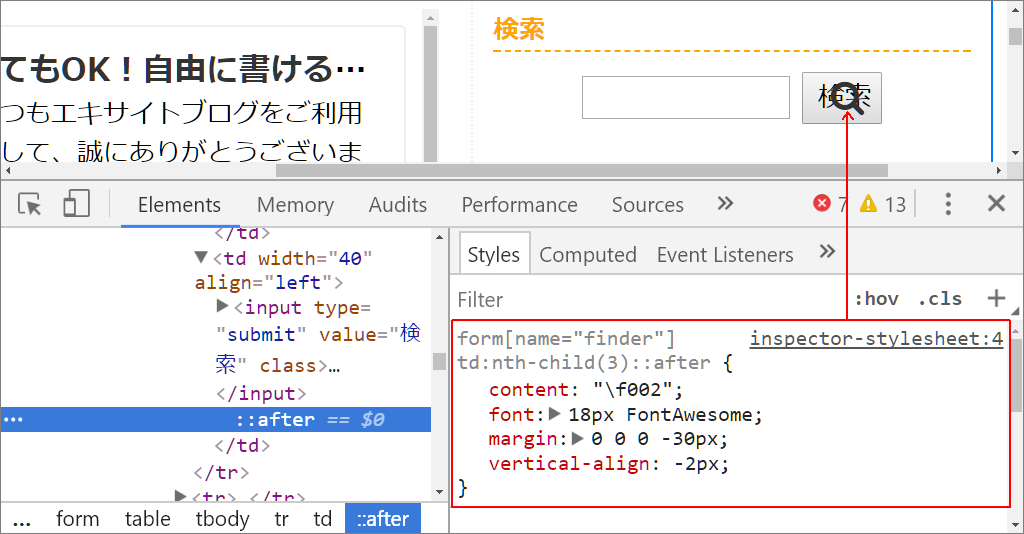Toggle the .cls class editor
1024x534 pixels.
coord(940,299)
